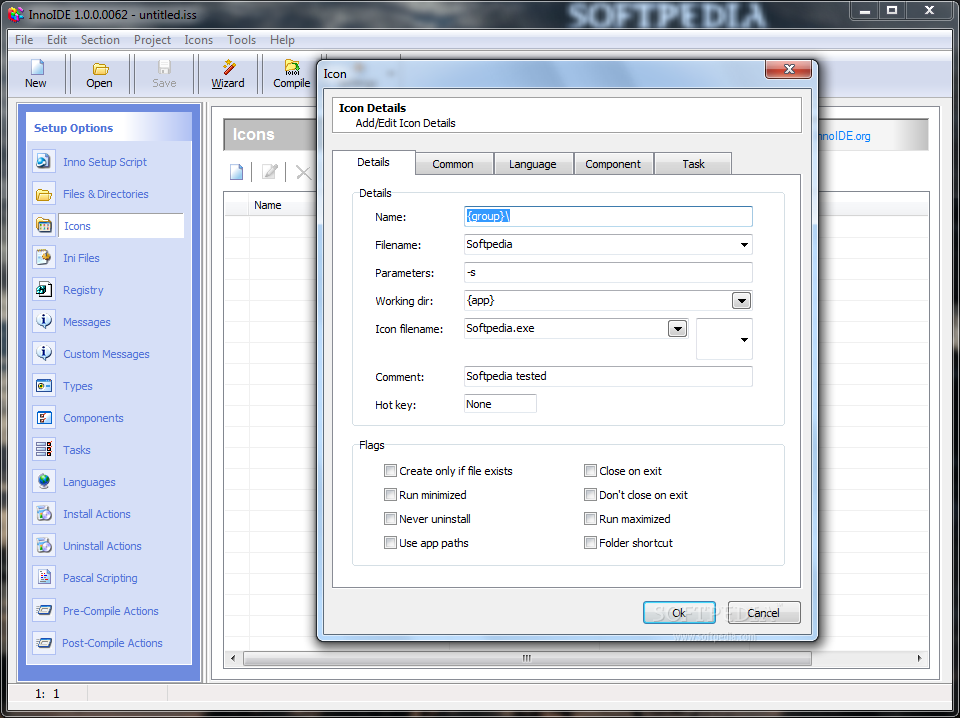Click the Types sidebar icon
The image size is (960, 718).
point(43,386)
